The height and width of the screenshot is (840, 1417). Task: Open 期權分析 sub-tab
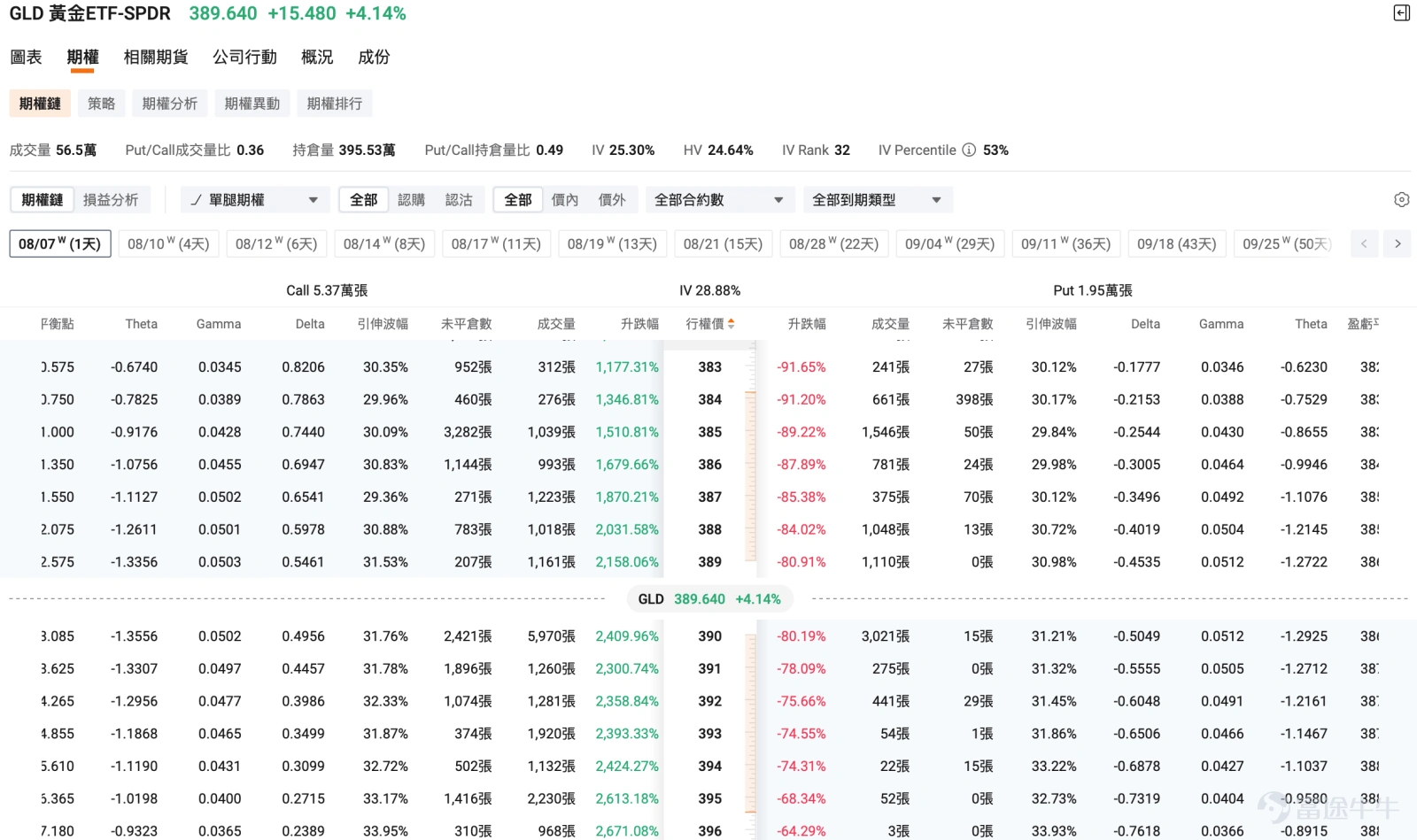tap(170, 104)
